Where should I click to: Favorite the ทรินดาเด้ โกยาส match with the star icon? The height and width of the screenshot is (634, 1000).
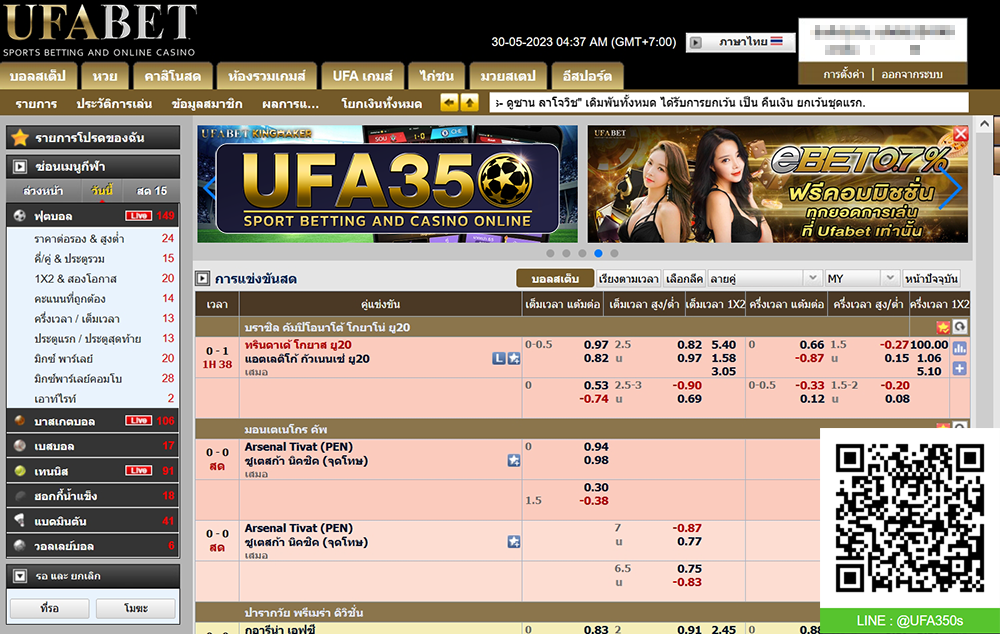[x=513, y=358]
